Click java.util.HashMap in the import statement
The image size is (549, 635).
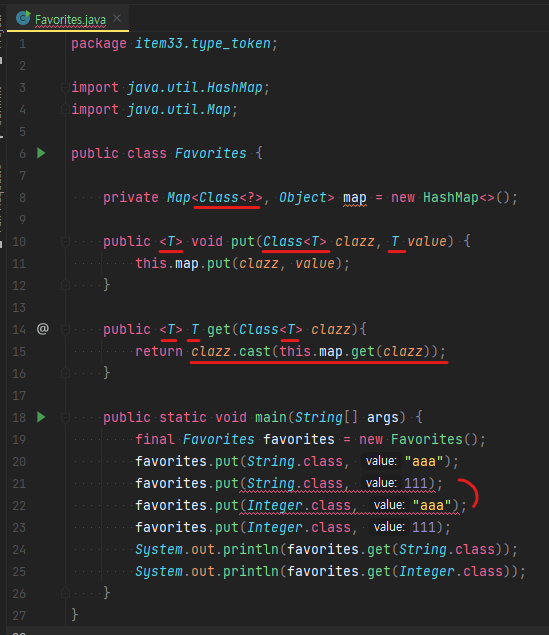click(x=195, y=87)
